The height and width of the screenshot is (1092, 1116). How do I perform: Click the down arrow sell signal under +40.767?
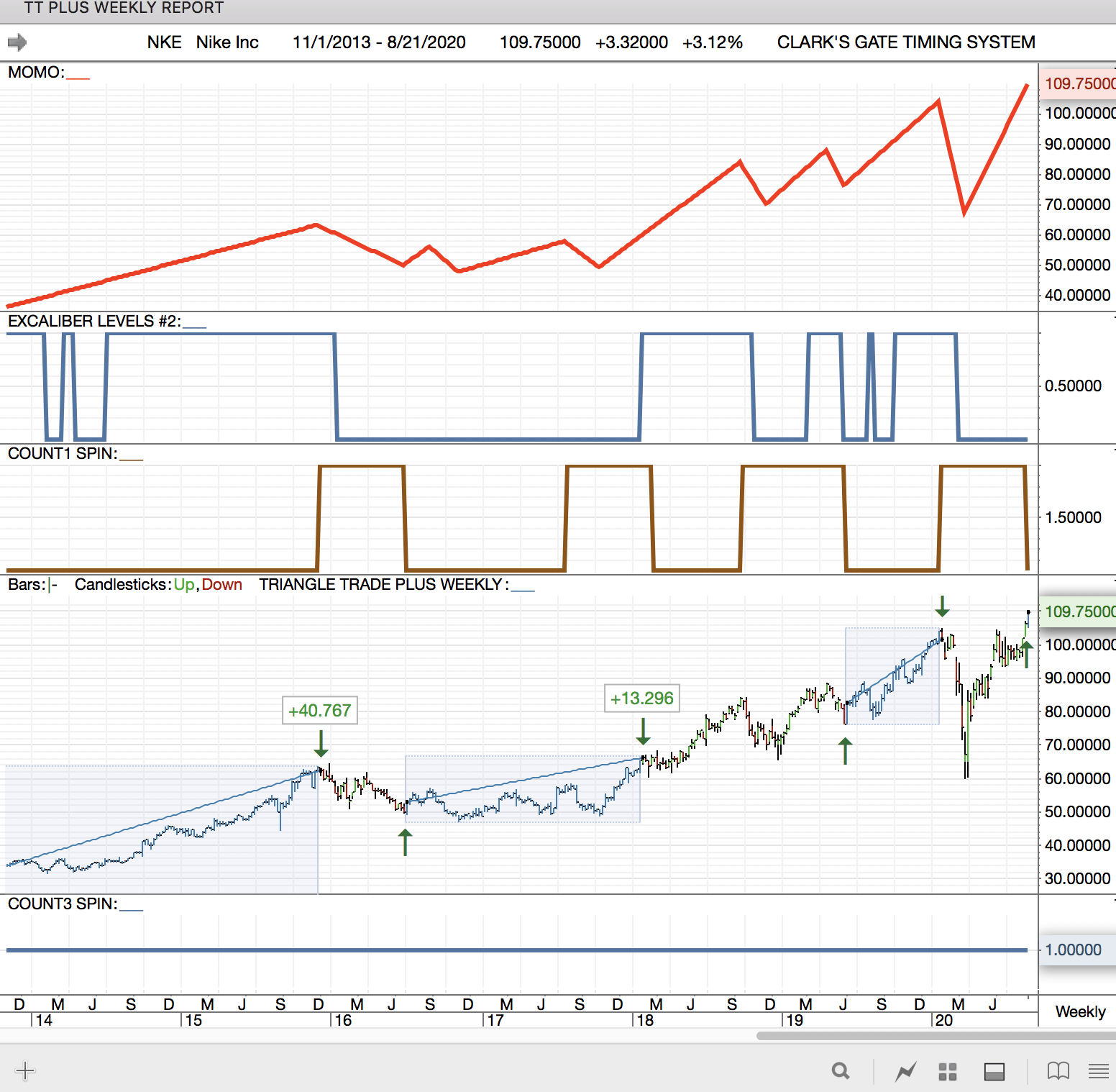click(321, 743)
